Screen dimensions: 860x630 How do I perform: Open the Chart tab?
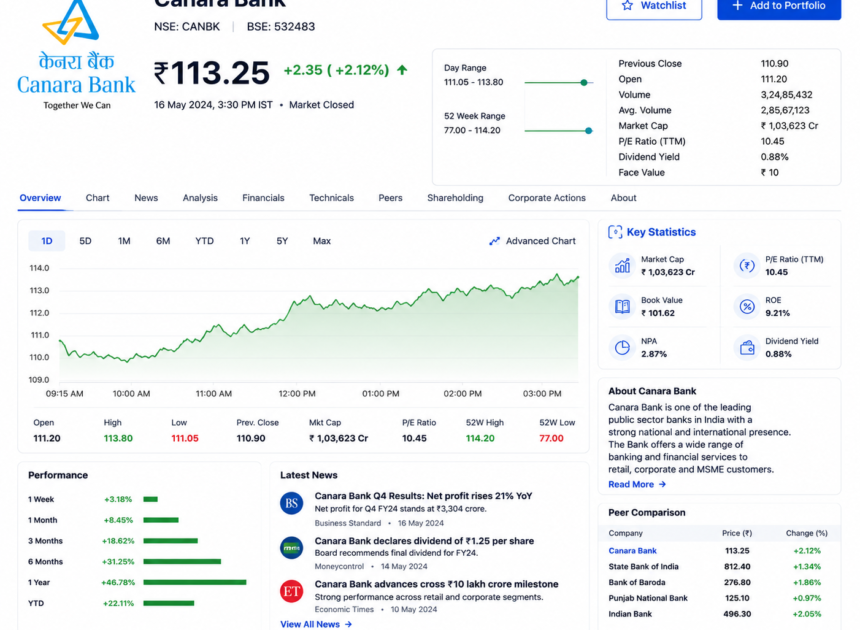click(x=97, y=198)
